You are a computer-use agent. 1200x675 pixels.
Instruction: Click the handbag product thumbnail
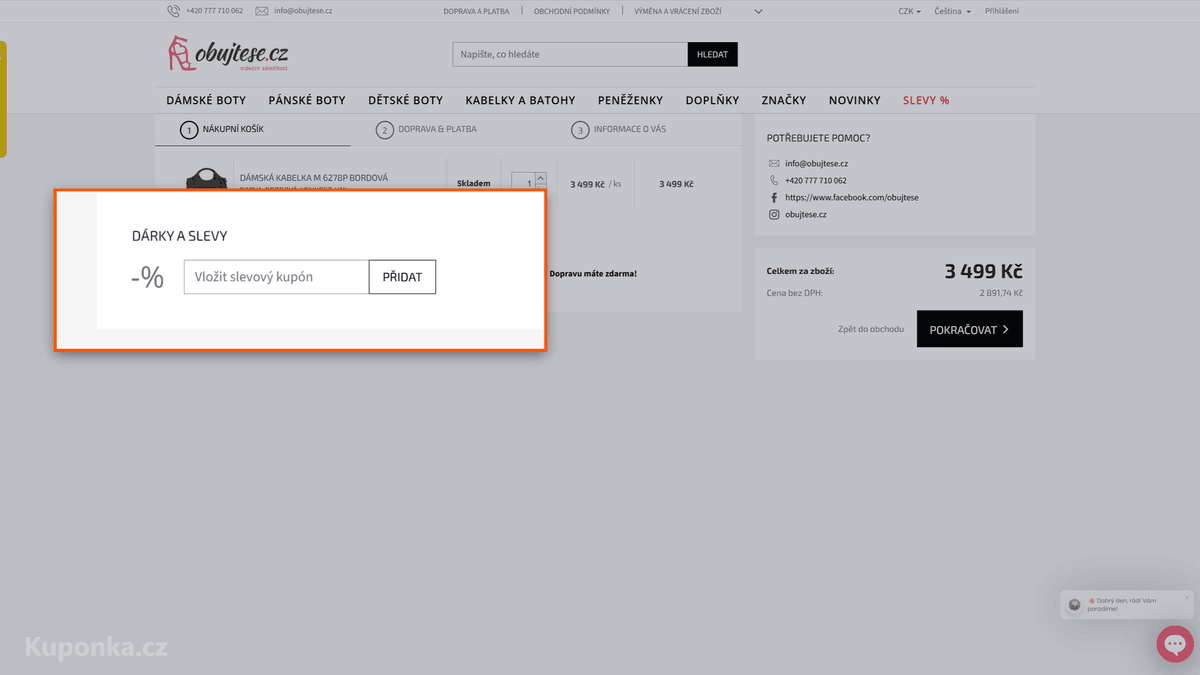pos(207,179)
